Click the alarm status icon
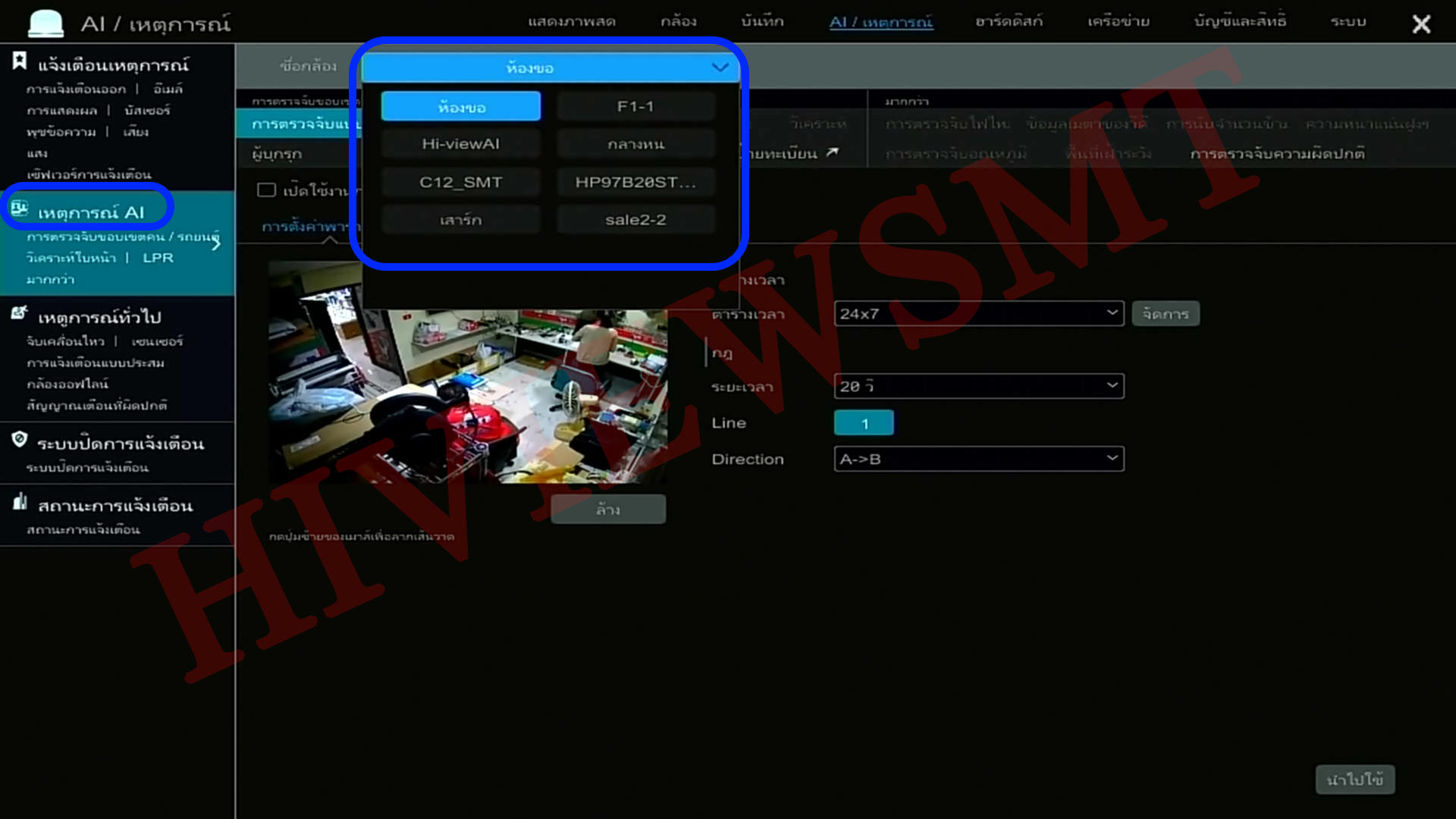 (20, 501)
